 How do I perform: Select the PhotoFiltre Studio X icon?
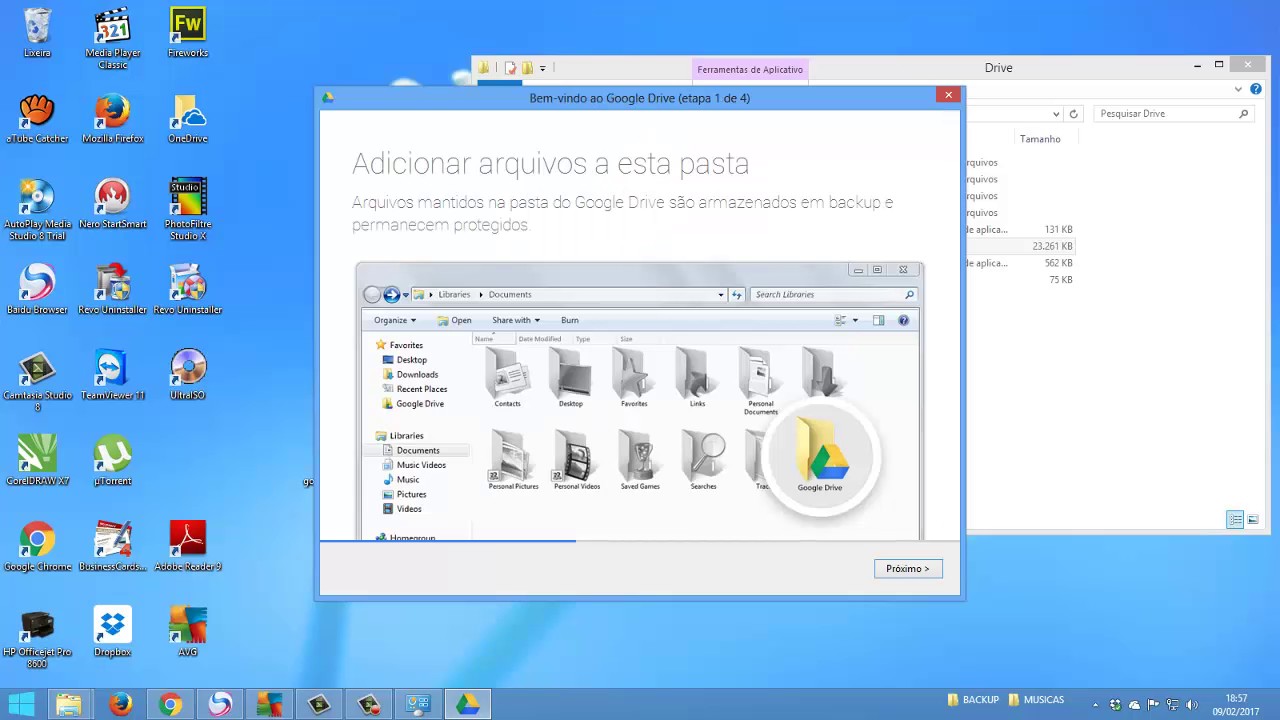(x=188, y=210)
